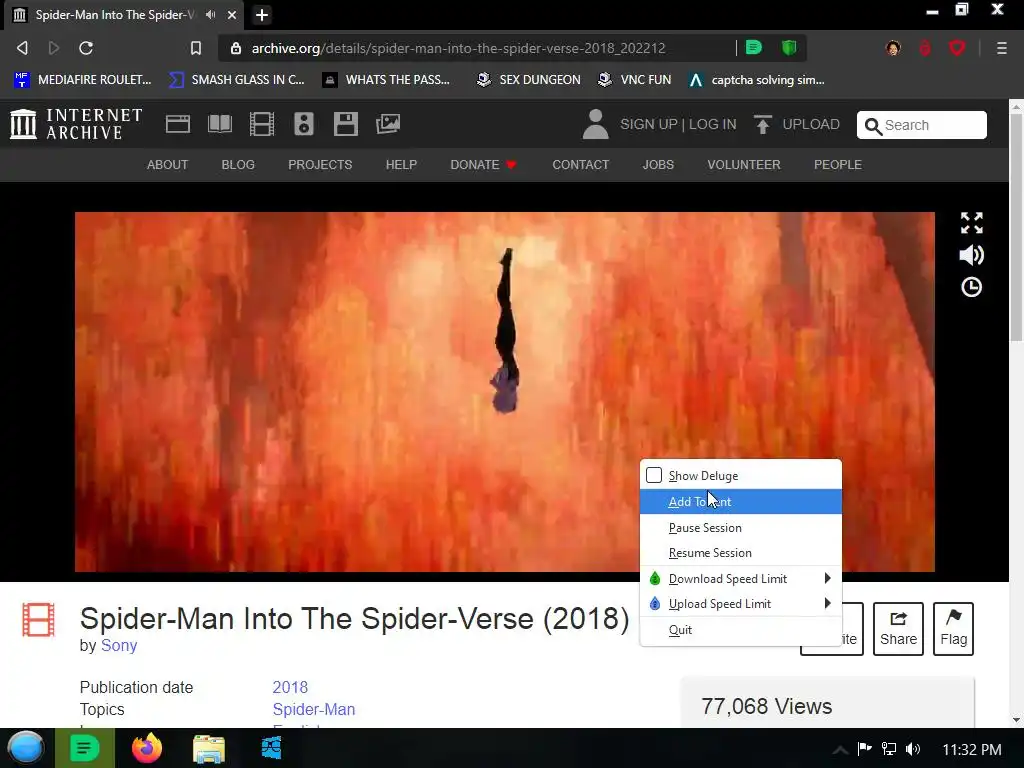Open captcha solving sim bookmark
Viewport: 1024px width, 768px height.
tap(757, 80)
